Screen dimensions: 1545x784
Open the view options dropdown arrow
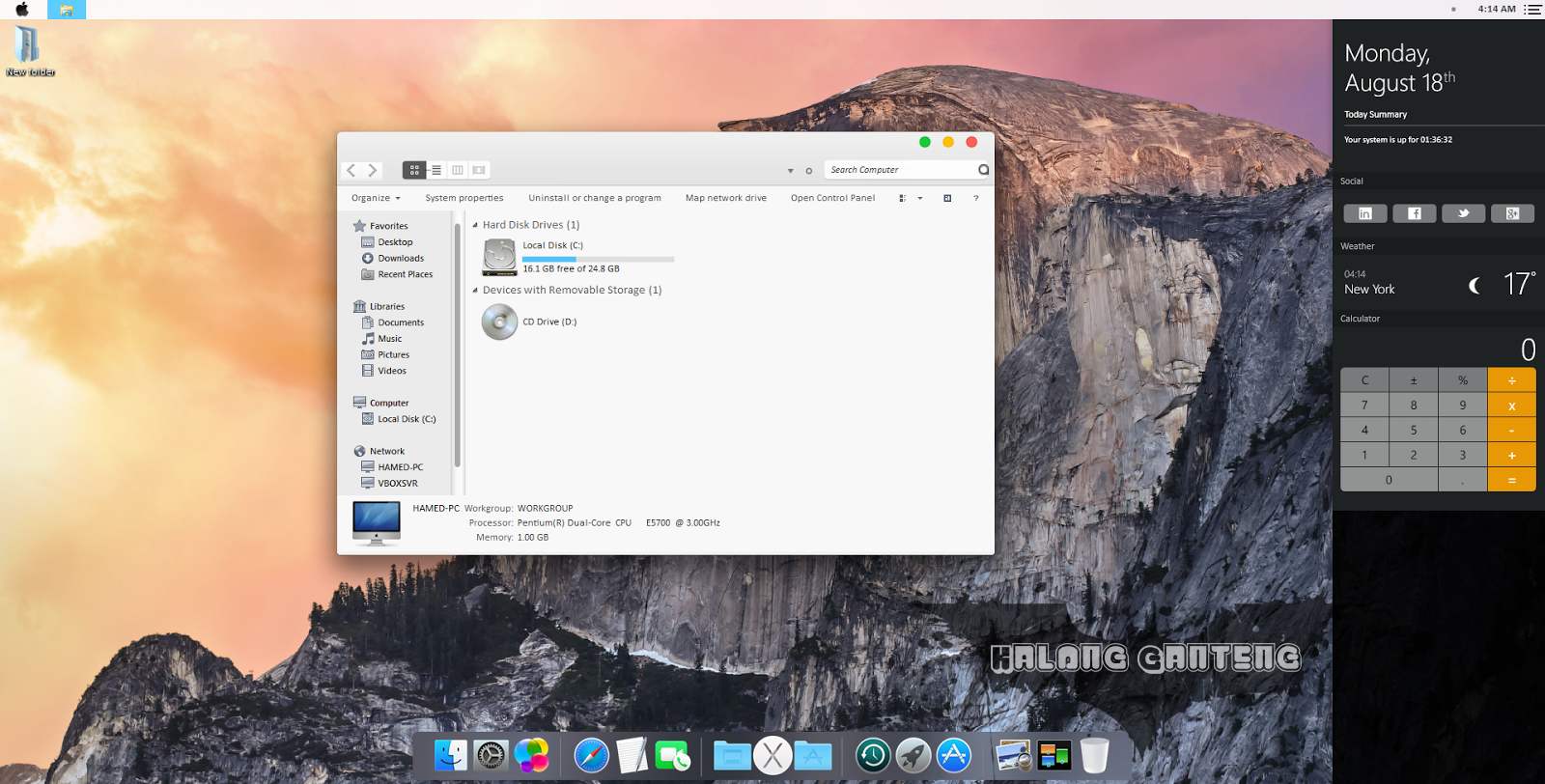point(920,198)
